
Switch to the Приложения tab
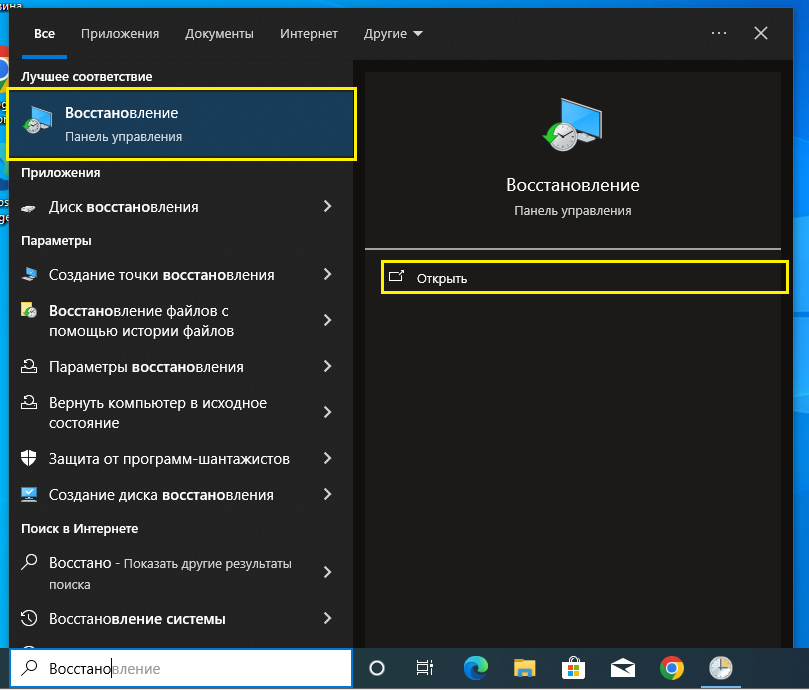click(x=120, y=34)
